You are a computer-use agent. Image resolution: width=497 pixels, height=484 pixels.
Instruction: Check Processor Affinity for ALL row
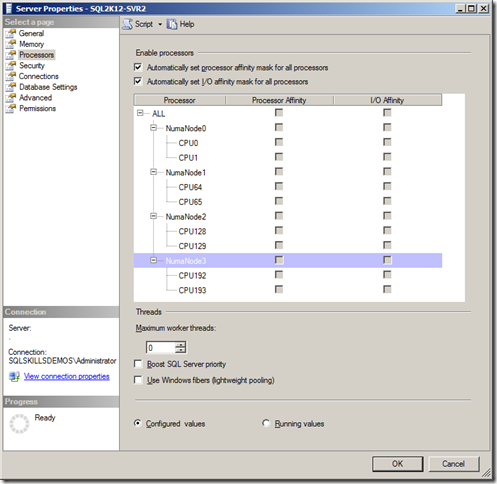pyautogui.click(x=279, y=113)
